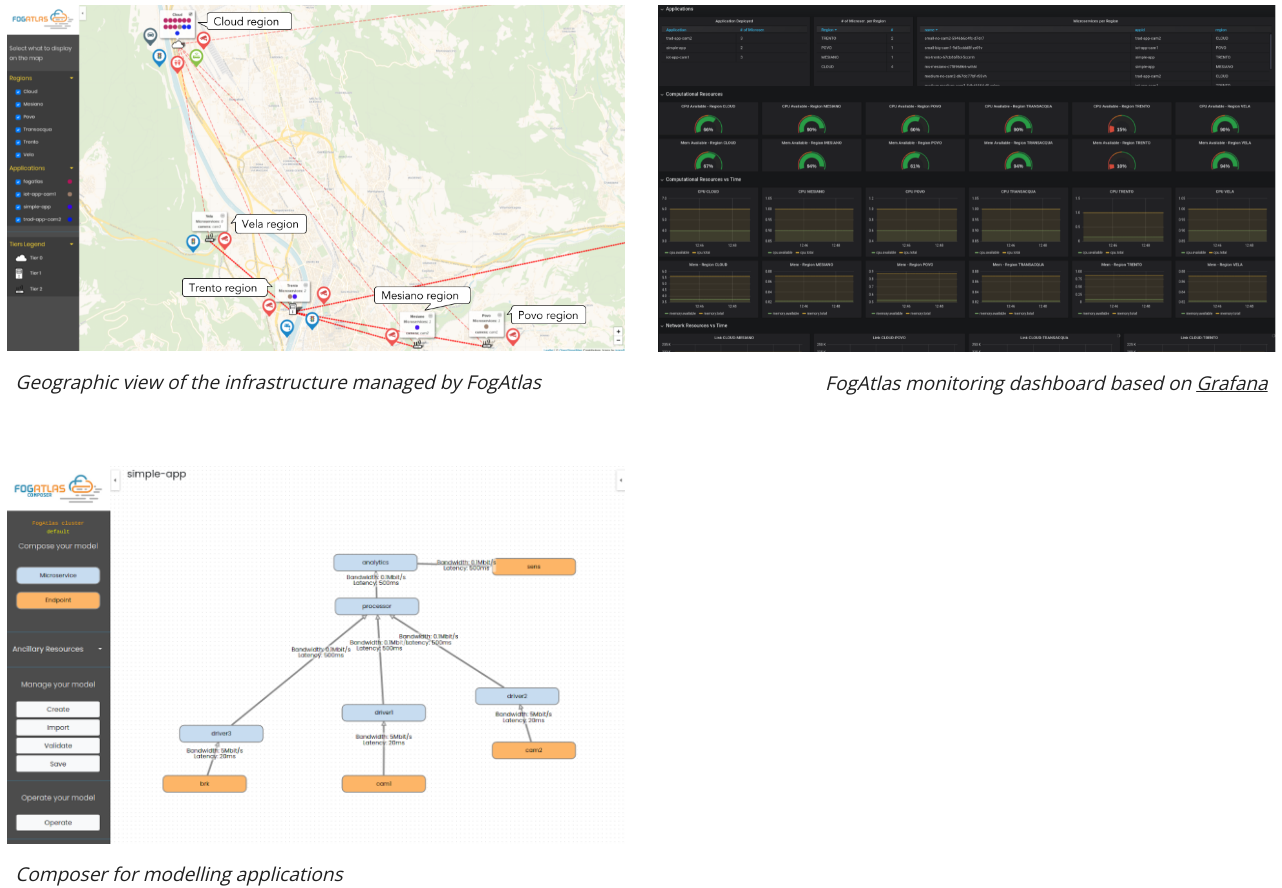Click the red camera marker beside Vela

pyautogui.click(x=224, y=240)
